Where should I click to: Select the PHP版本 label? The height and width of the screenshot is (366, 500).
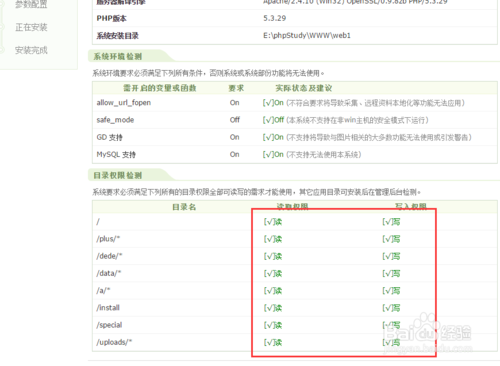pyautogui.click(x=111, y=18)
